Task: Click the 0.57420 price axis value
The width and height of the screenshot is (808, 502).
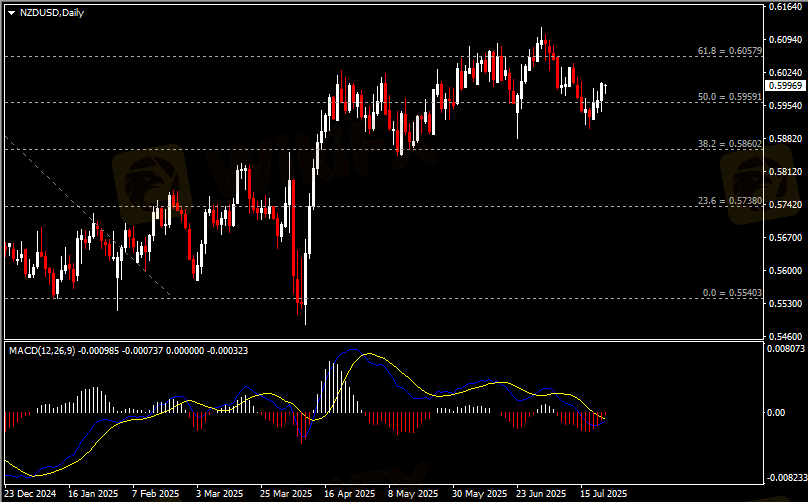Action: [x=785, y=205]
